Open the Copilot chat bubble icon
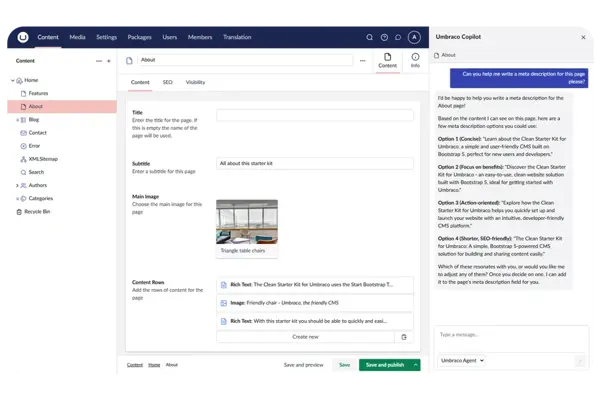 (x=398, y=37)
